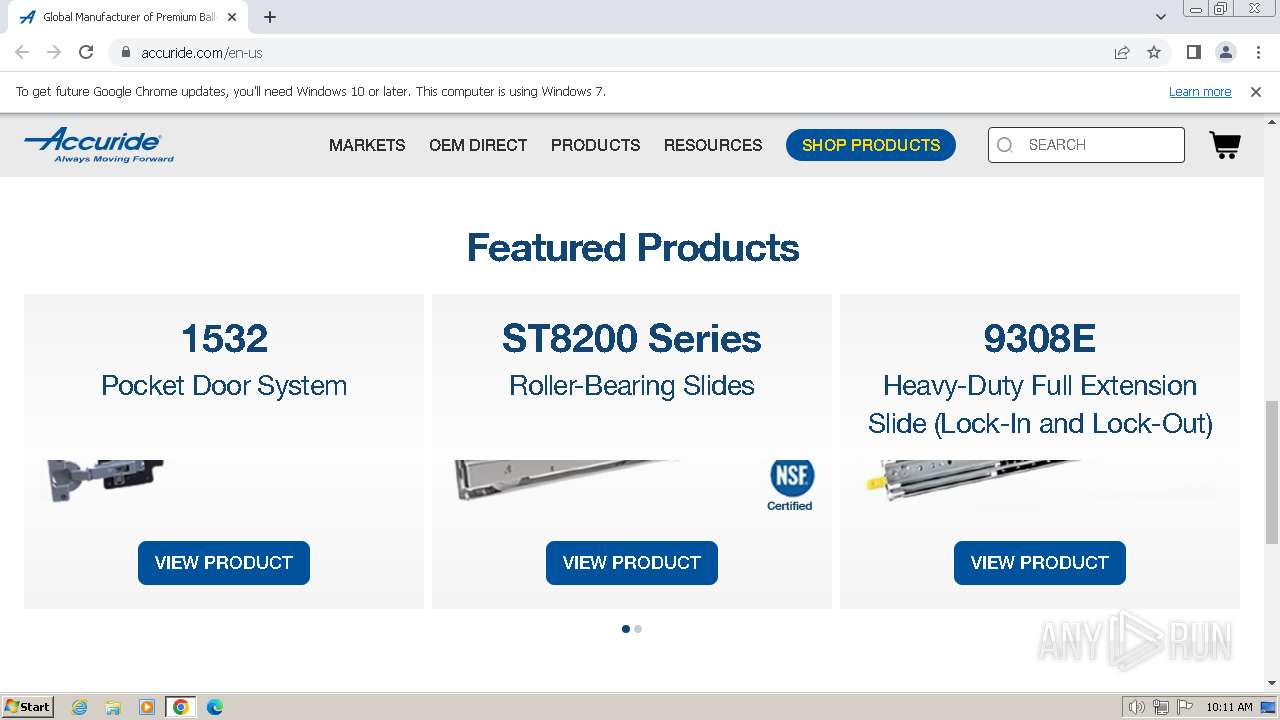
Task: Select first carousel page dot
Action: click(626, 629)
